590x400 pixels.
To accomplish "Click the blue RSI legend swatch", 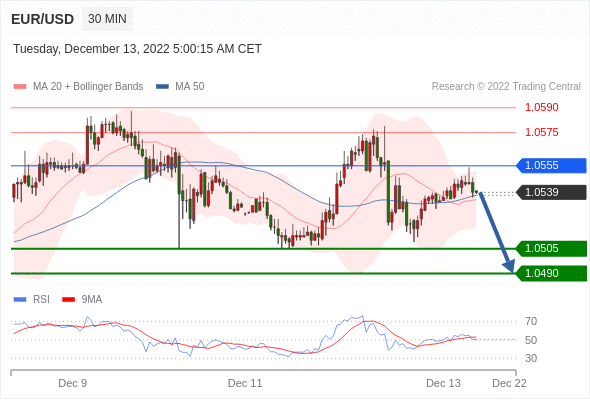I will click(20, 300).
